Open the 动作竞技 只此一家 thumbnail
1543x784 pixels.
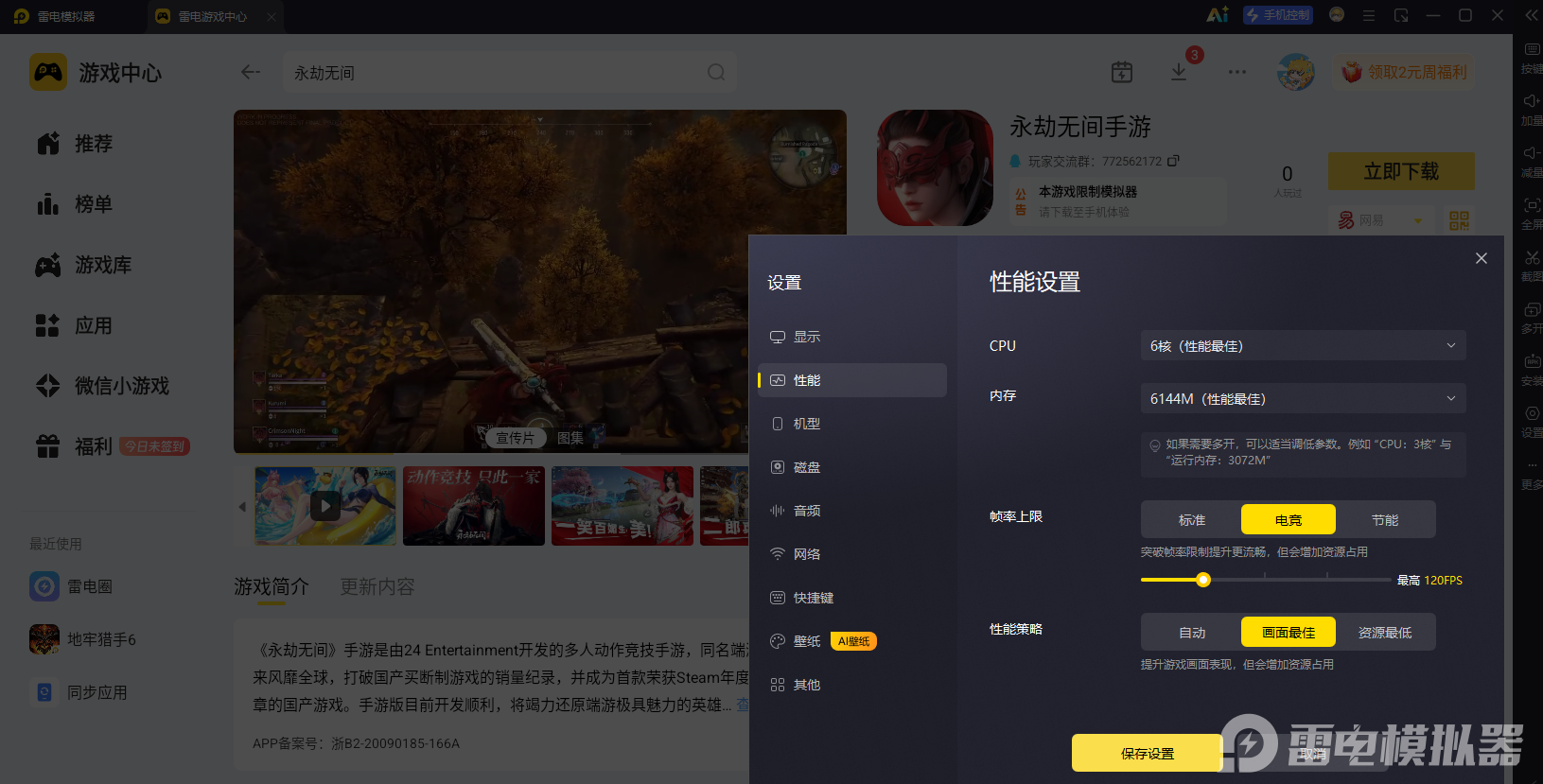tap(474, 505)
